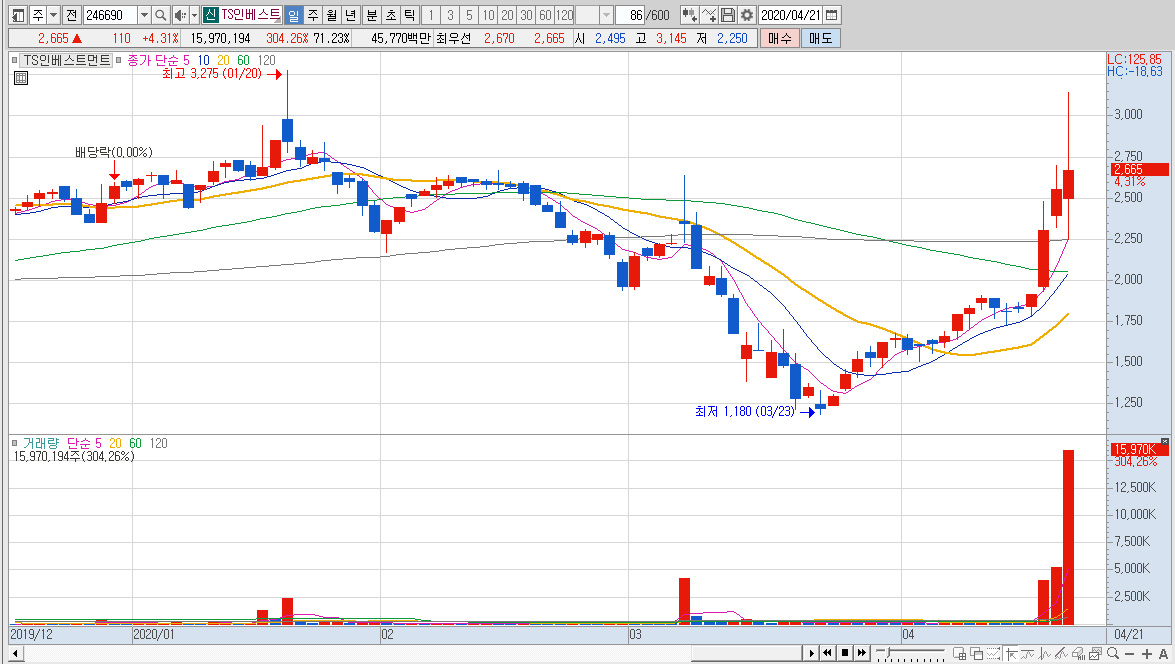This screenshot has height=664, width=1175.
Task: Click the 60-day moving average green legend number
Action: pos(243,60)
